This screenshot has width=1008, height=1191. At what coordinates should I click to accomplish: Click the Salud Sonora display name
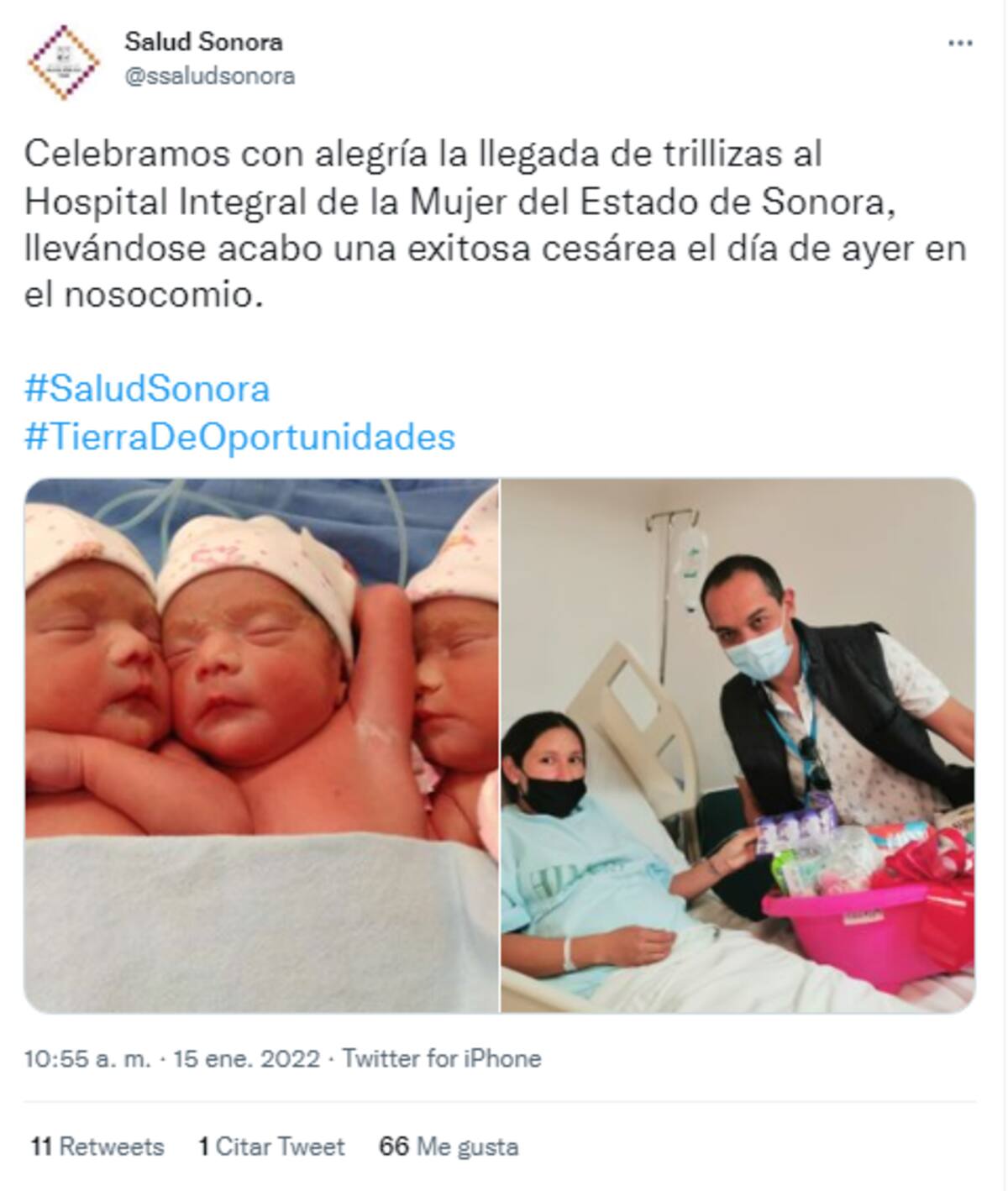click(203, 41)
